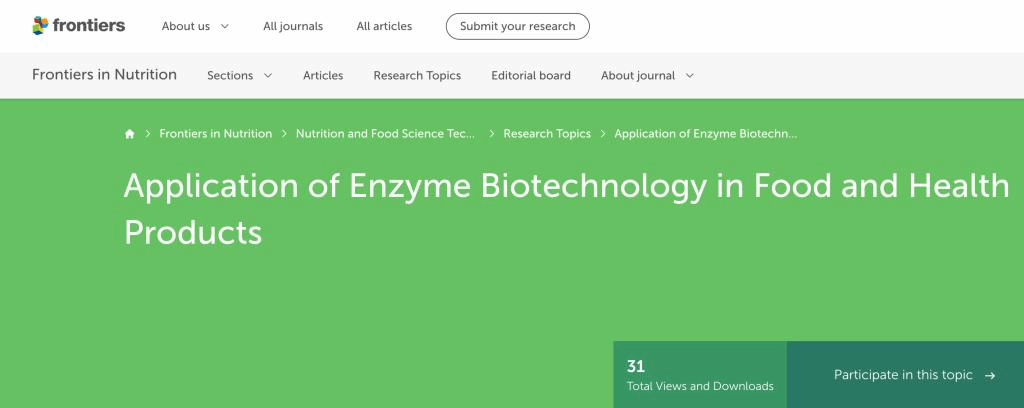Click the Frontiers logo icon

40,26
